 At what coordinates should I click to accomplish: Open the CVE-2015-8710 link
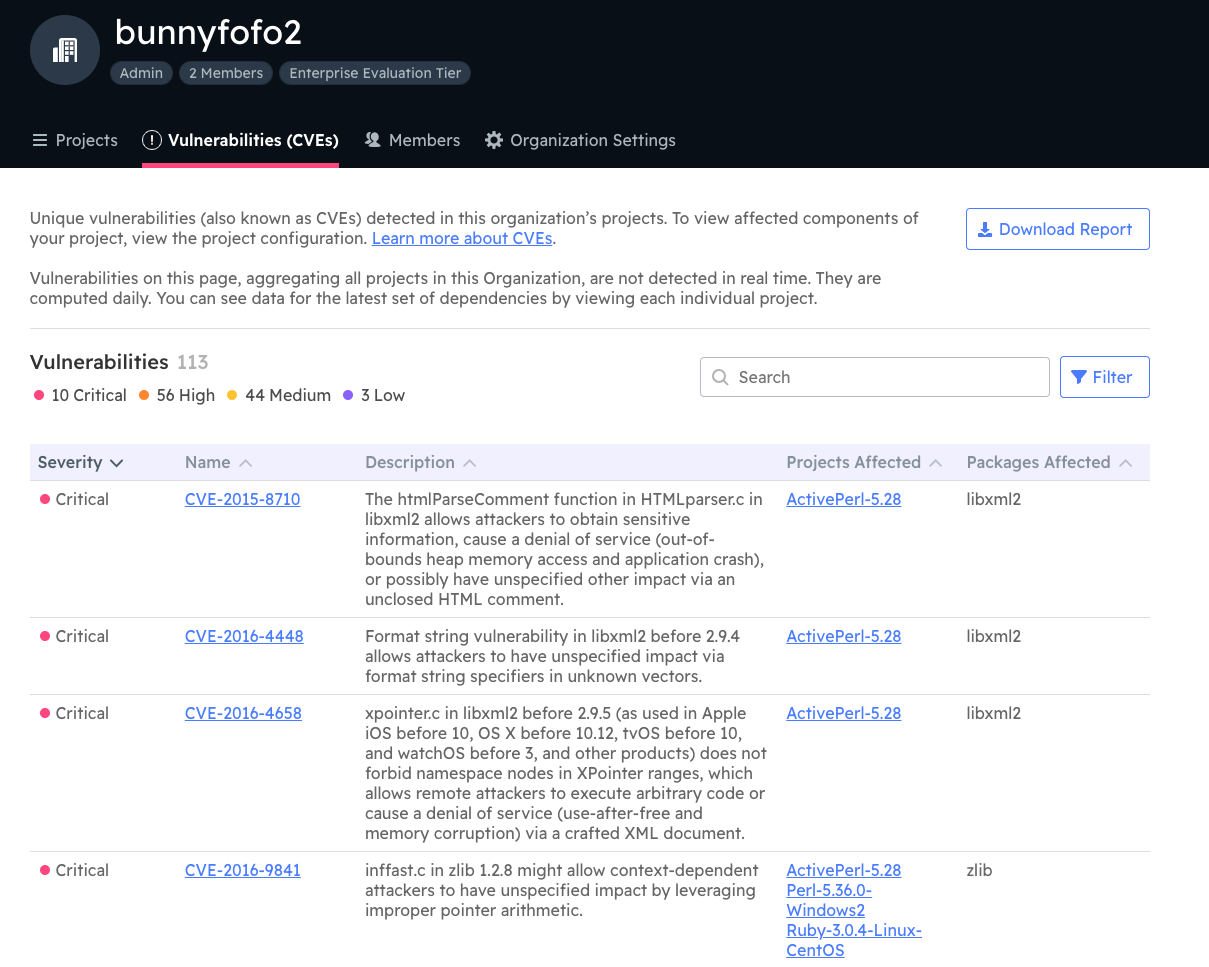click(x=242, y=499)
